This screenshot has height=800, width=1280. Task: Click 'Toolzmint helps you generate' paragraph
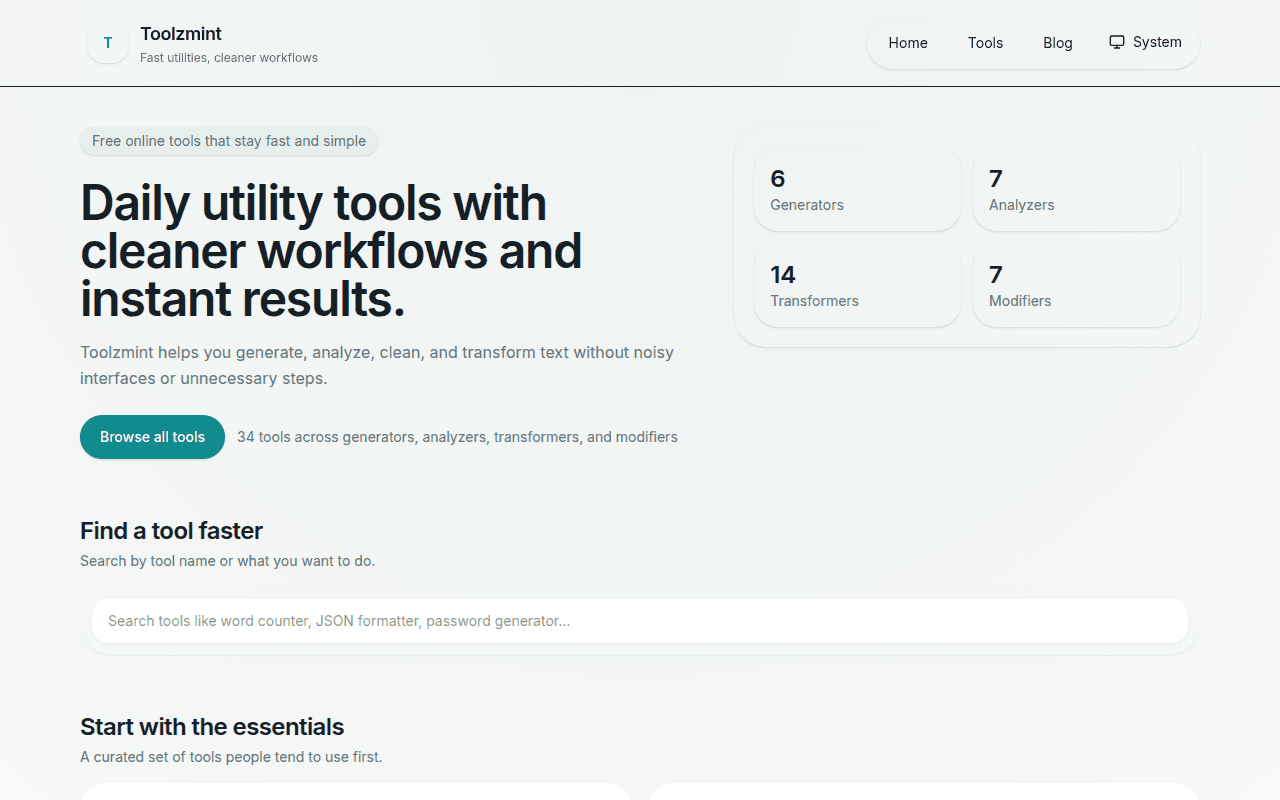377,365
